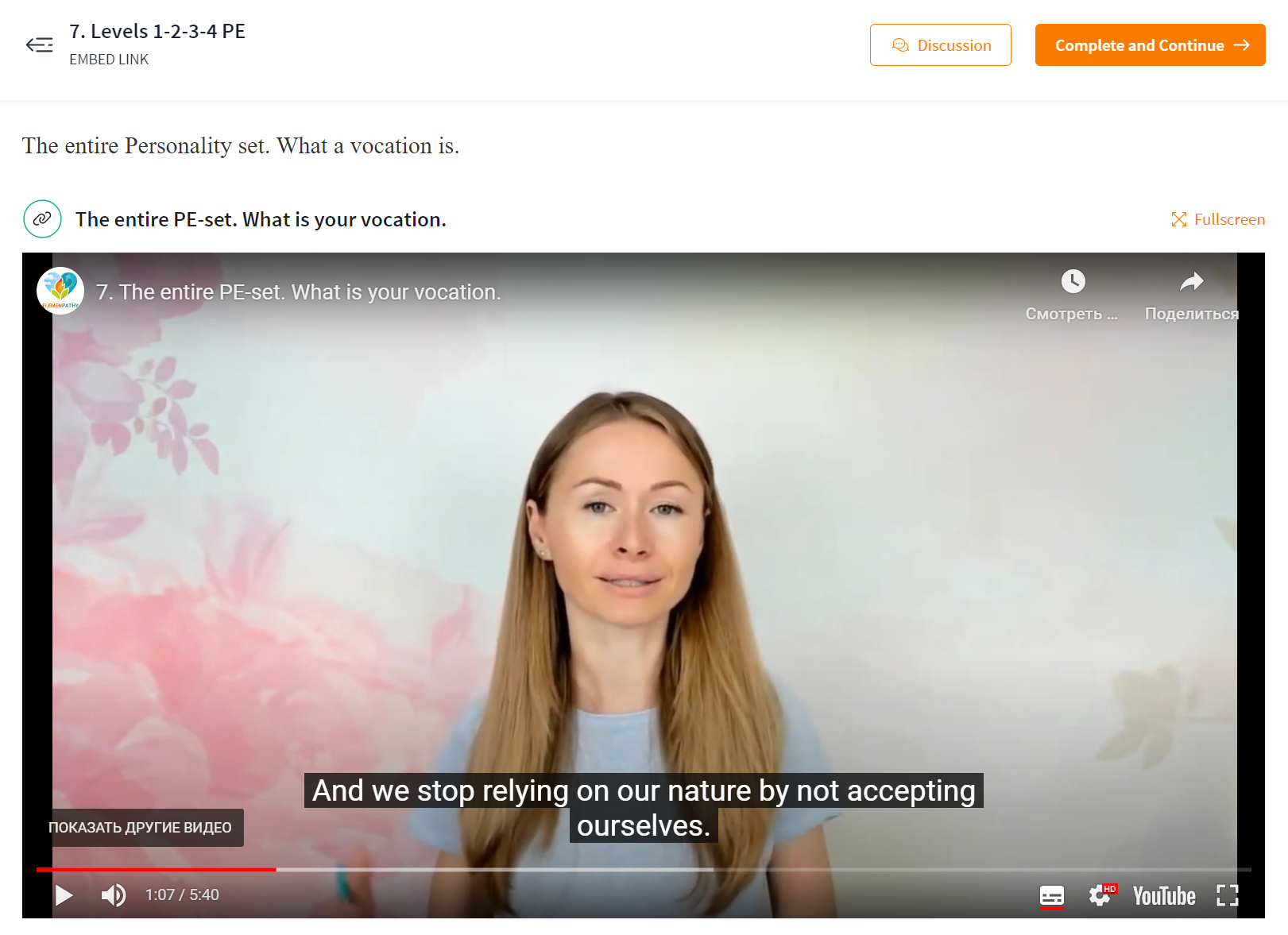The width and height of the screenshot is (1288, 935).
Task: Open the video settings gear icon
Action: [x=1100, y=895]
